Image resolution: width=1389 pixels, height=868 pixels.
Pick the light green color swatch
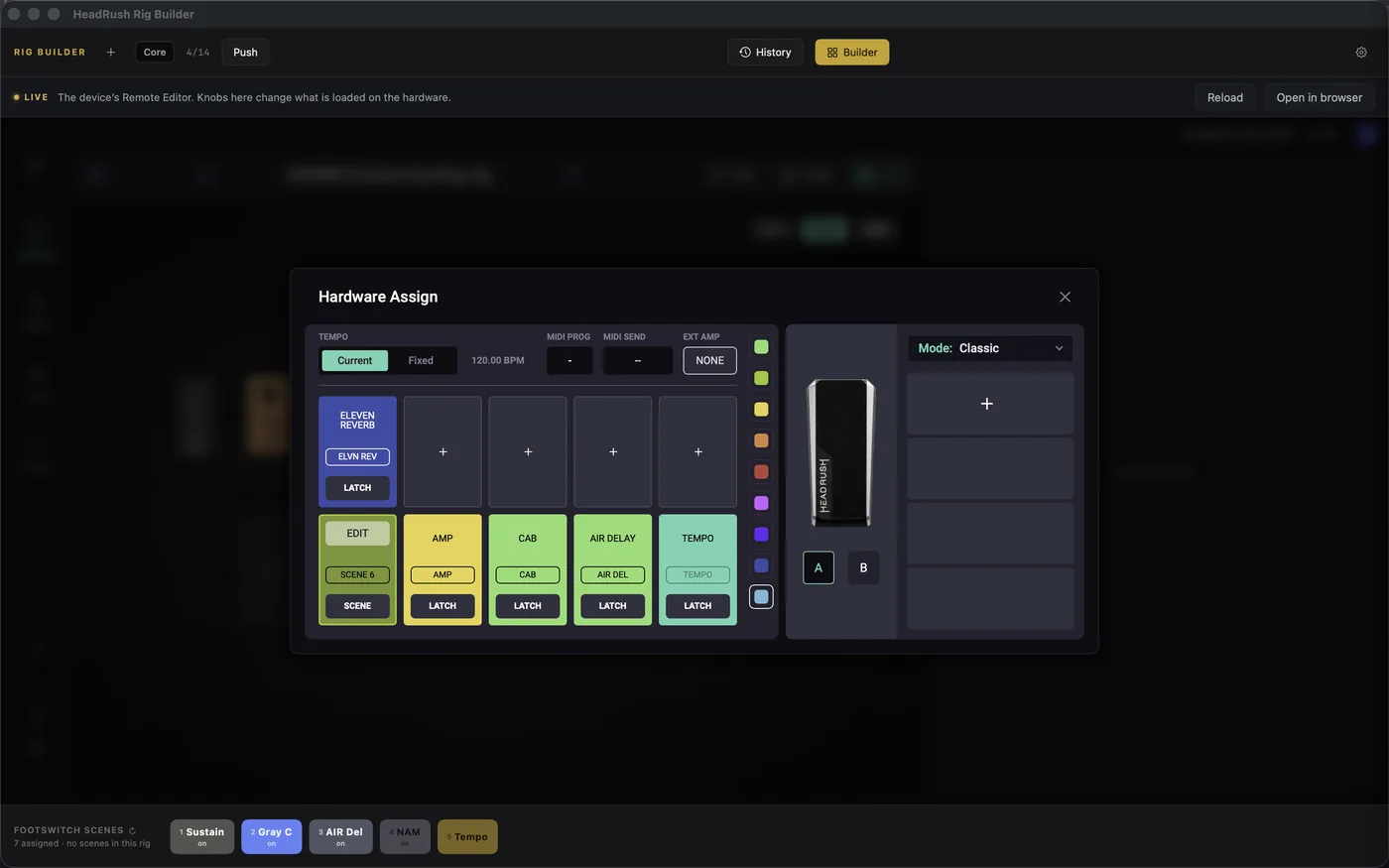[761, 347]
